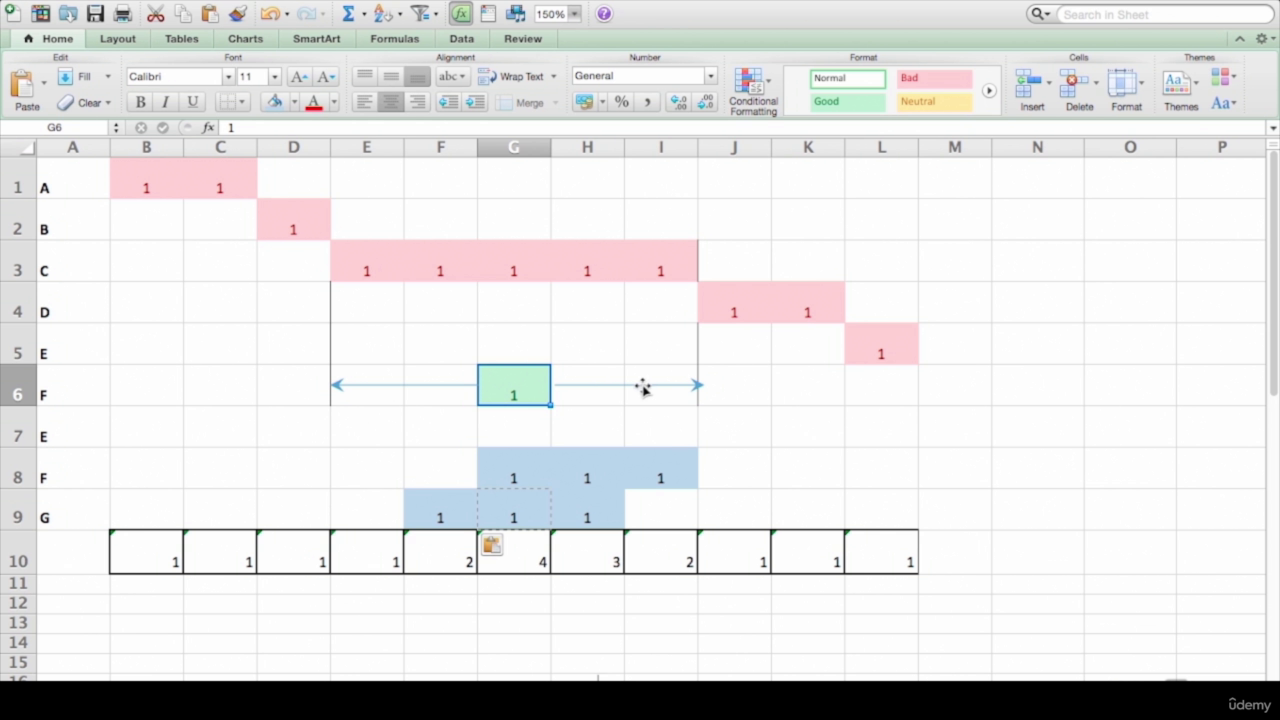Toggle Italic formatting
The width and height of the screenshot is (1280, 720).
pos(166,102)
